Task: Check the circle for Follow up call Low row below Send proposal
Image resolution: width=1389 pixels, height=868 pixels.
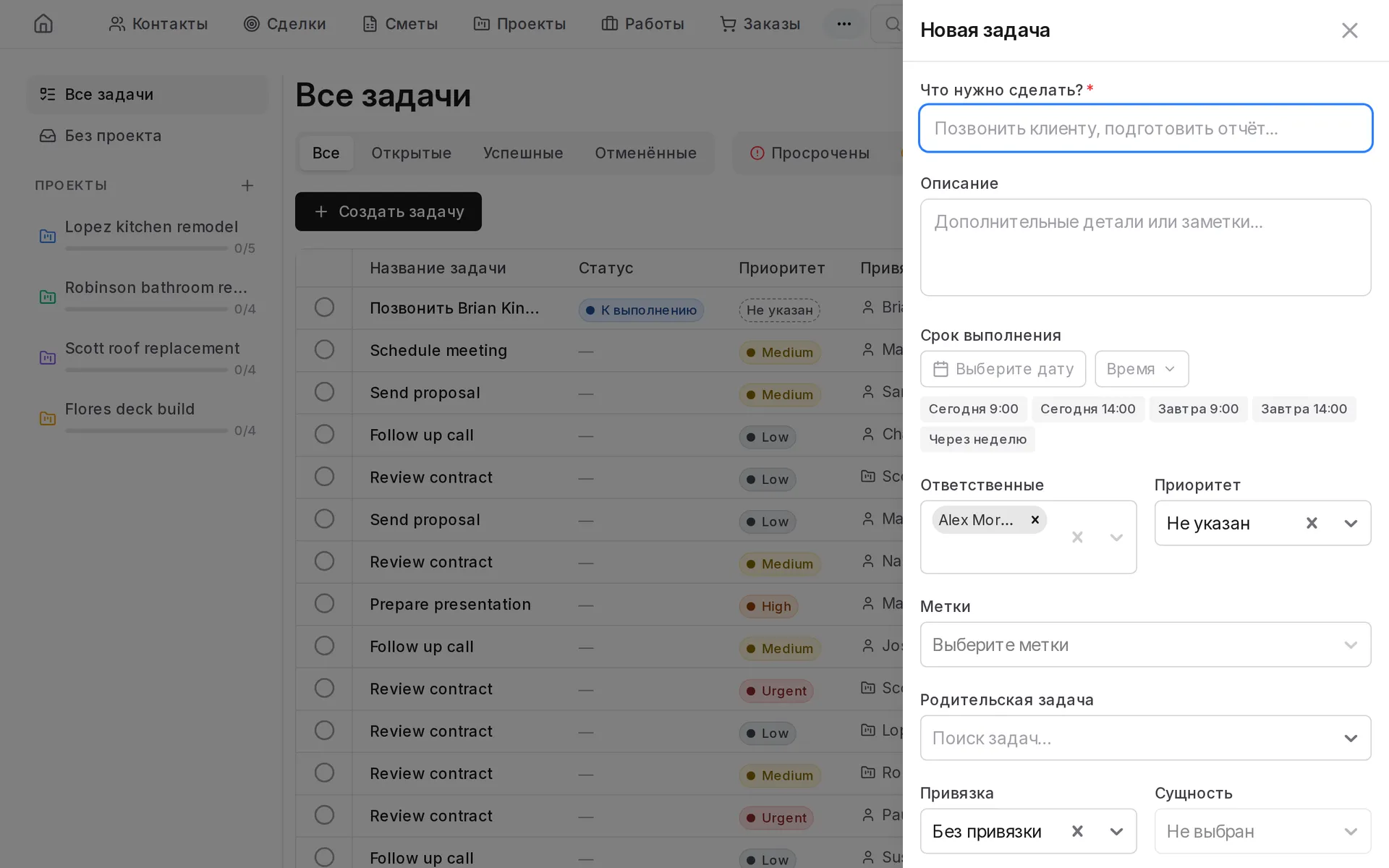Action: click(324, 435)
